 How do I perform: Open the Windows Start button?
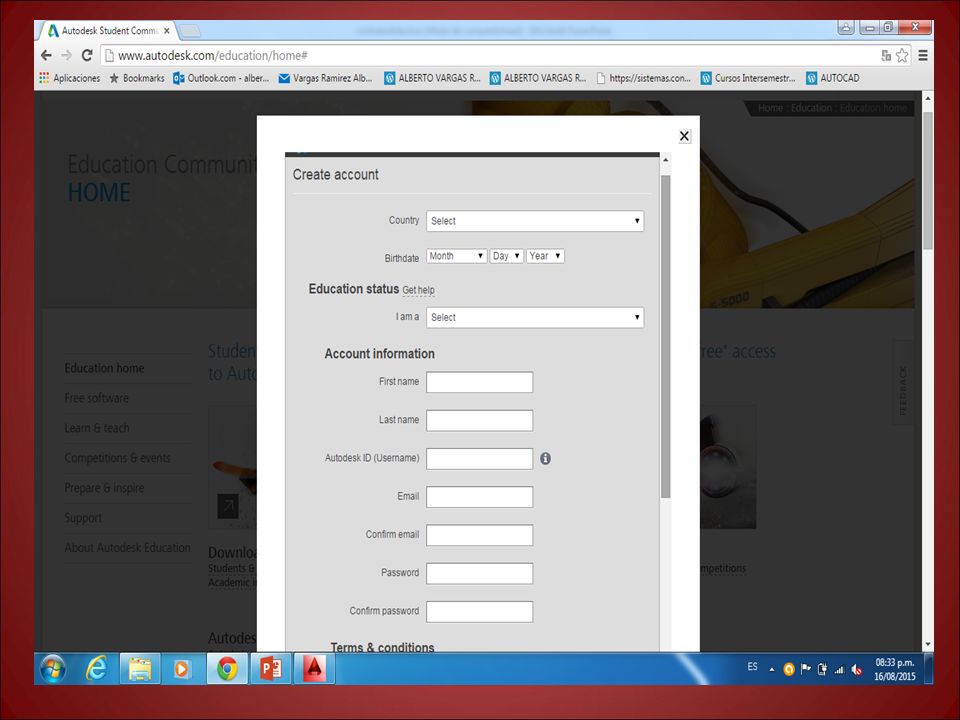click(x=53, y=669)
